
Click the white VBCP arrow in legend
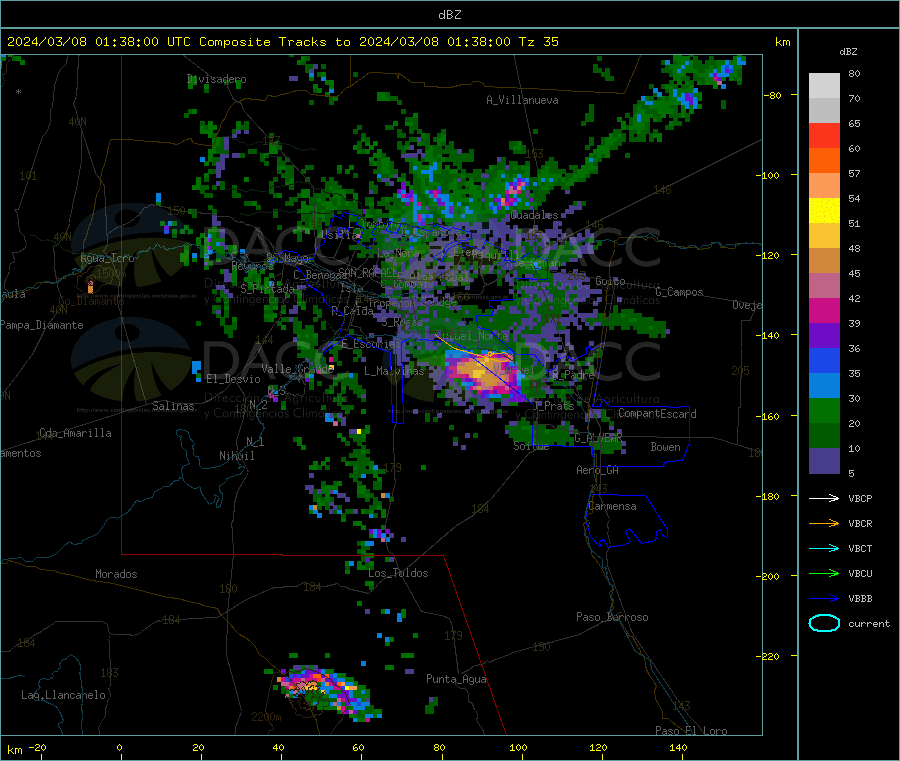point(824,498)
